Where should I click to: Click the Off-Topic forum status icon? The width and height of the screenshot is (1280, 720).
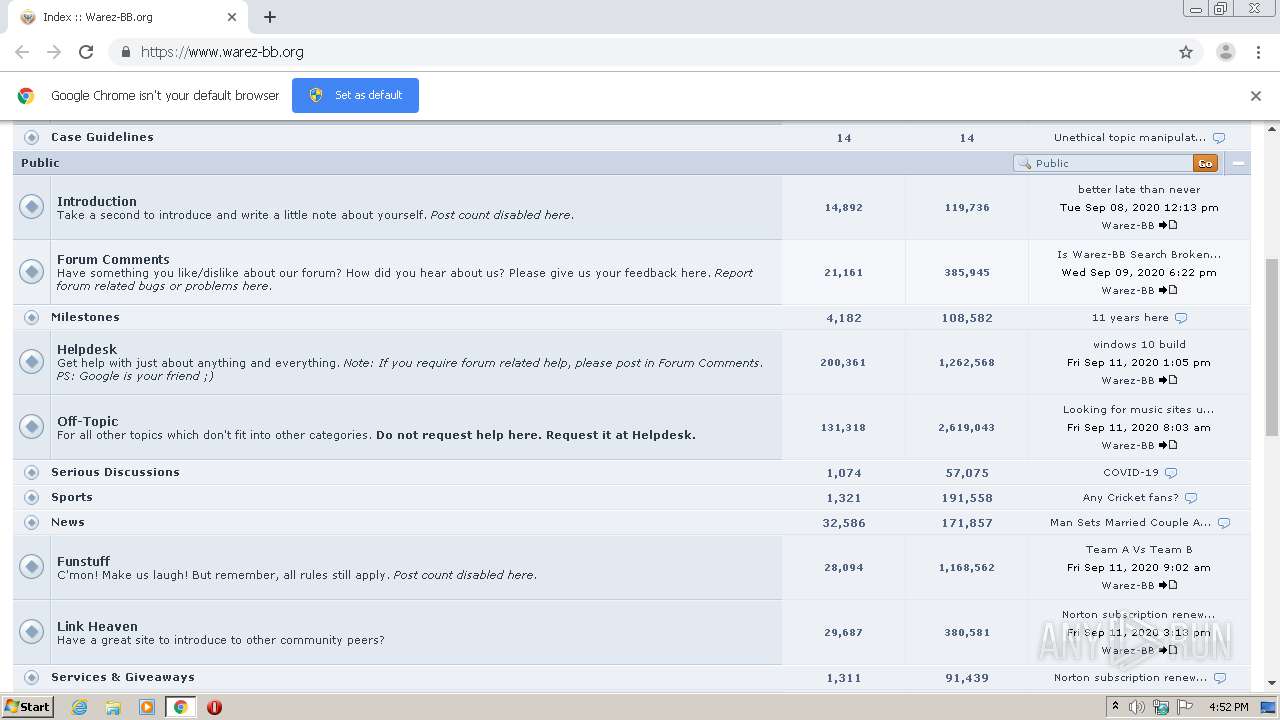pos(32,427)
